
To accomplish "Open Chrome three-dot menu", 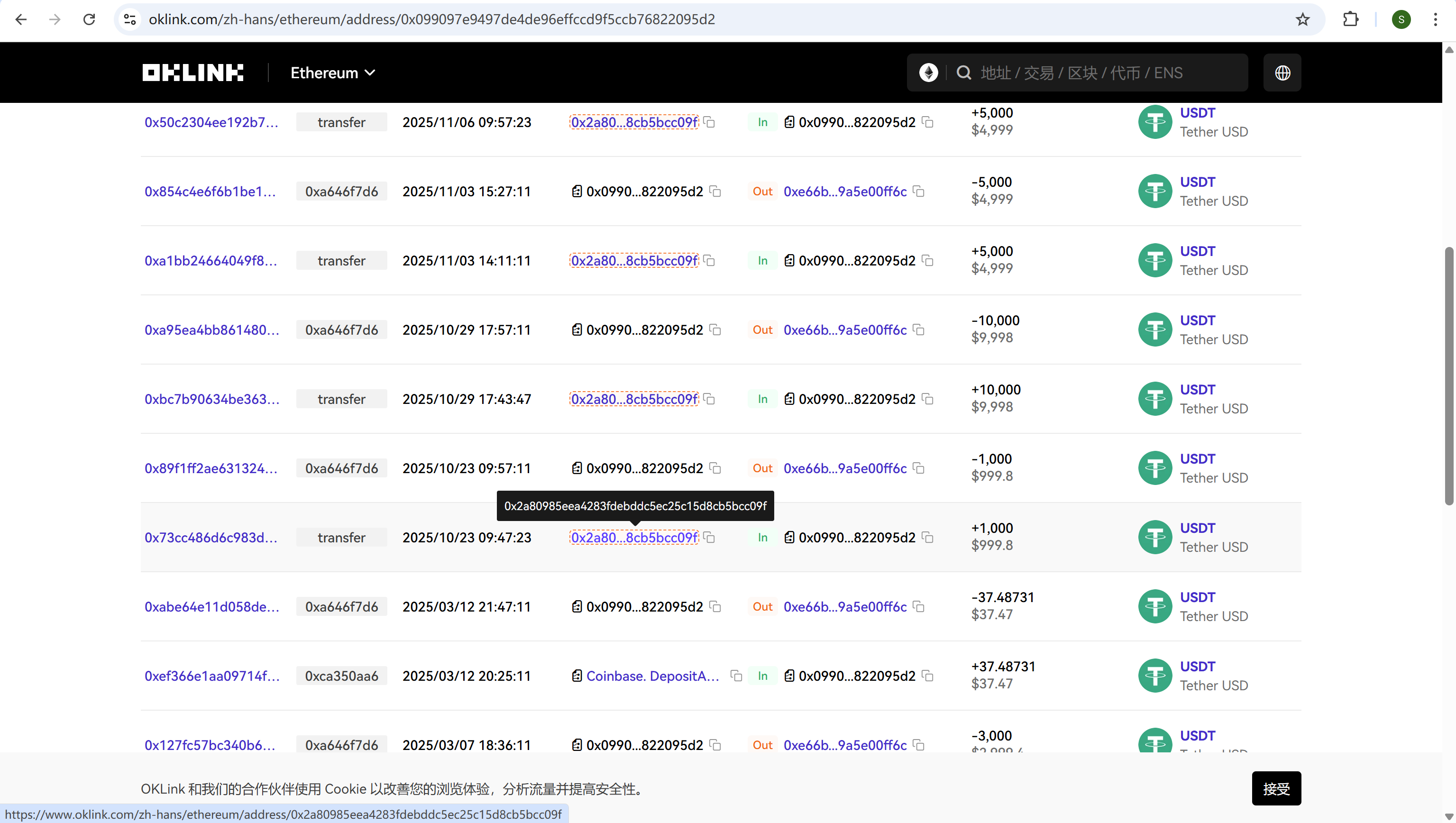I will (x=1435, y=20).
